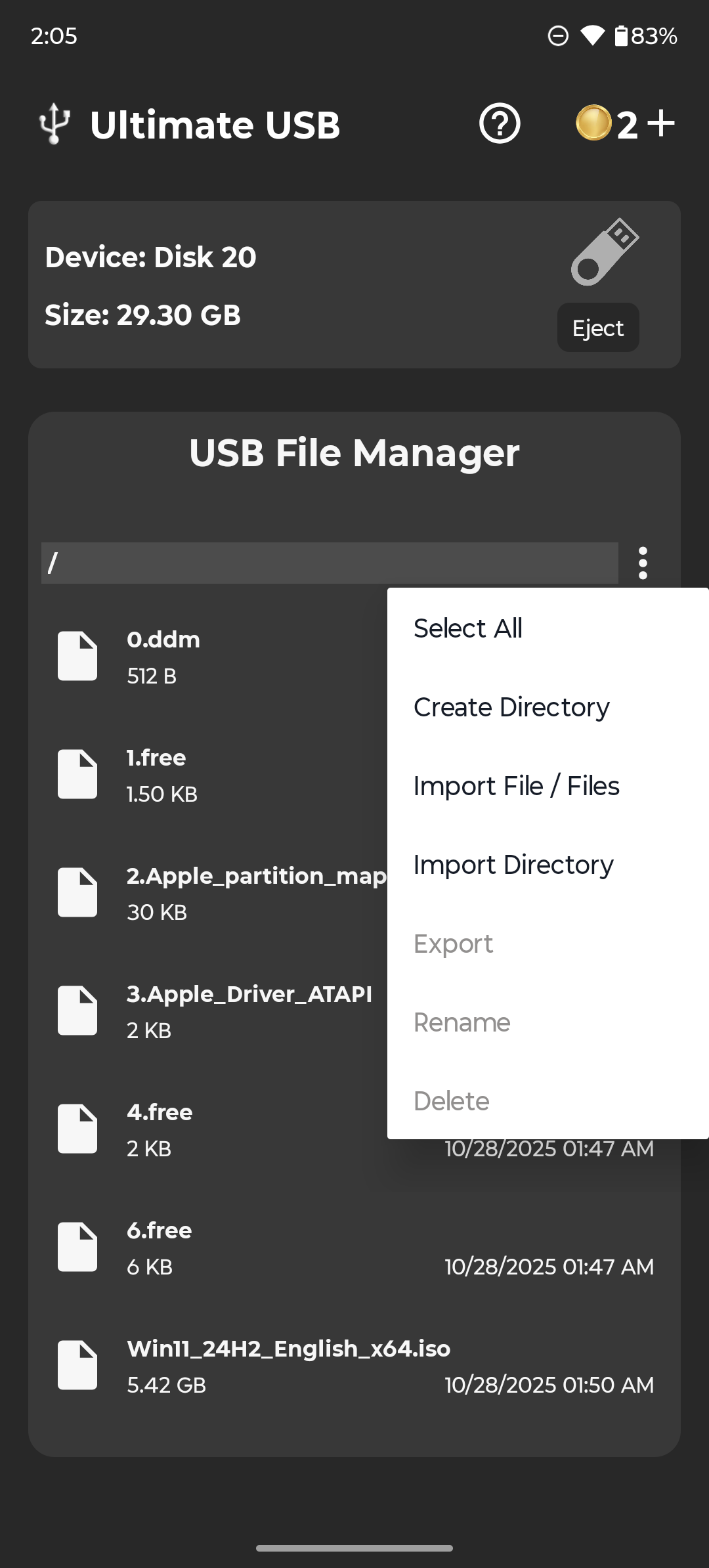Click the file icon for 0.ddm
The width and height of the screenshot is (709, 1568).
(77, 656)
